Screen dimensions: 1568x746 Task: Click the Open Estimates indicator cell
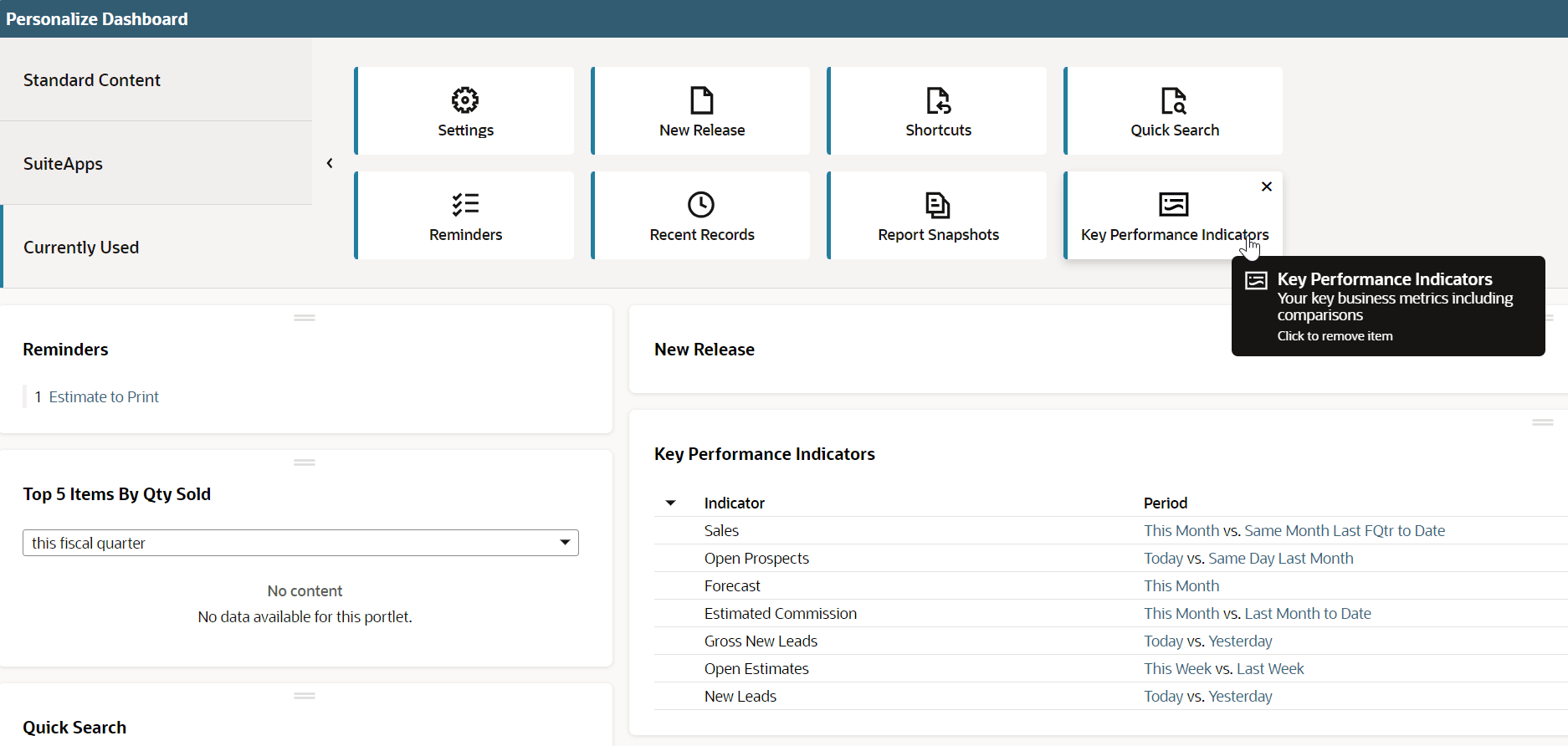(756, 669)
